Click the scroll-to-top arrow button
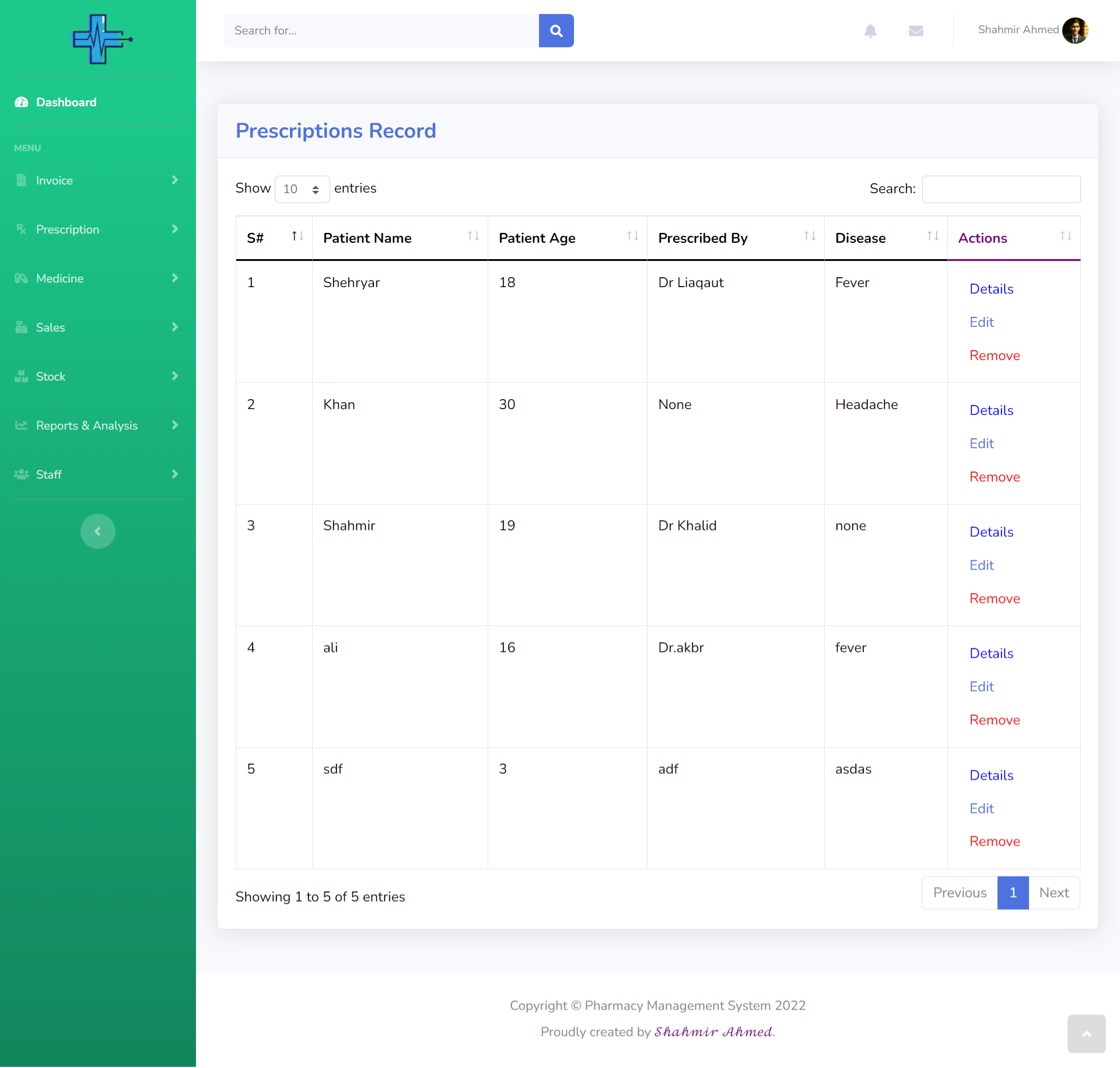 (1086, 1034)
